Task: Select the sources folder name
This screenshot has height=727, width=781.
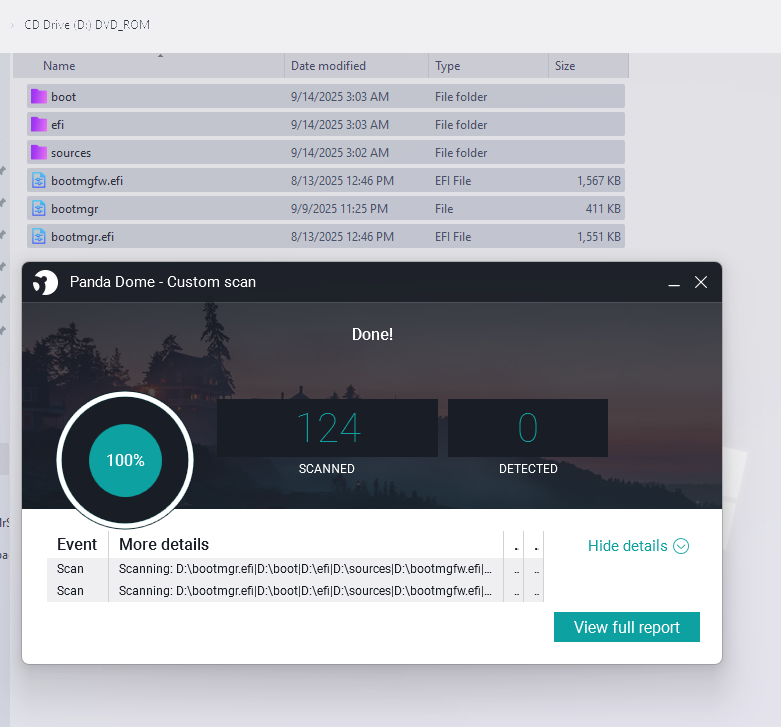Action: click(x=71, y=152)
